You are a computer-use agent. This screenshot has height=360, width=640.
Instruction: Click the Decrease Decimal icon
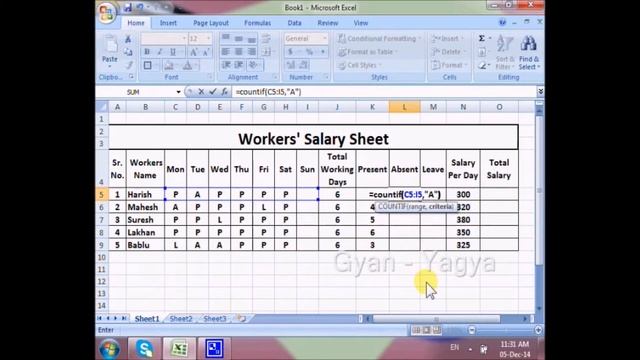(x=304, y=65)
